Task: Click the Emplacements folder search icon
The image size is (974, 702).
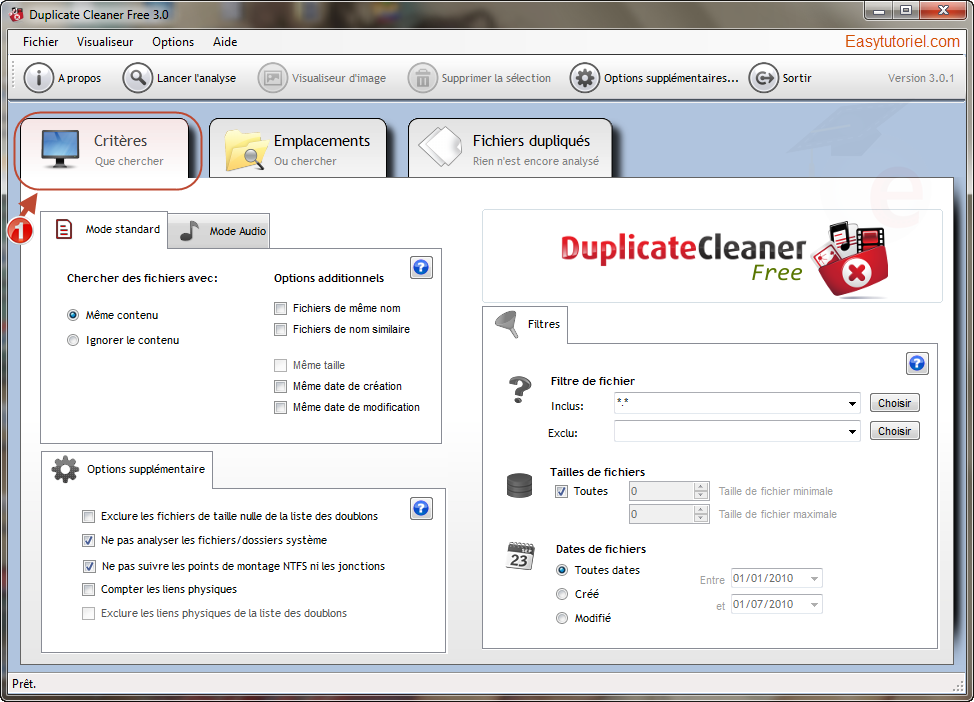Action: pyautogui.click(x=245, y=150)
